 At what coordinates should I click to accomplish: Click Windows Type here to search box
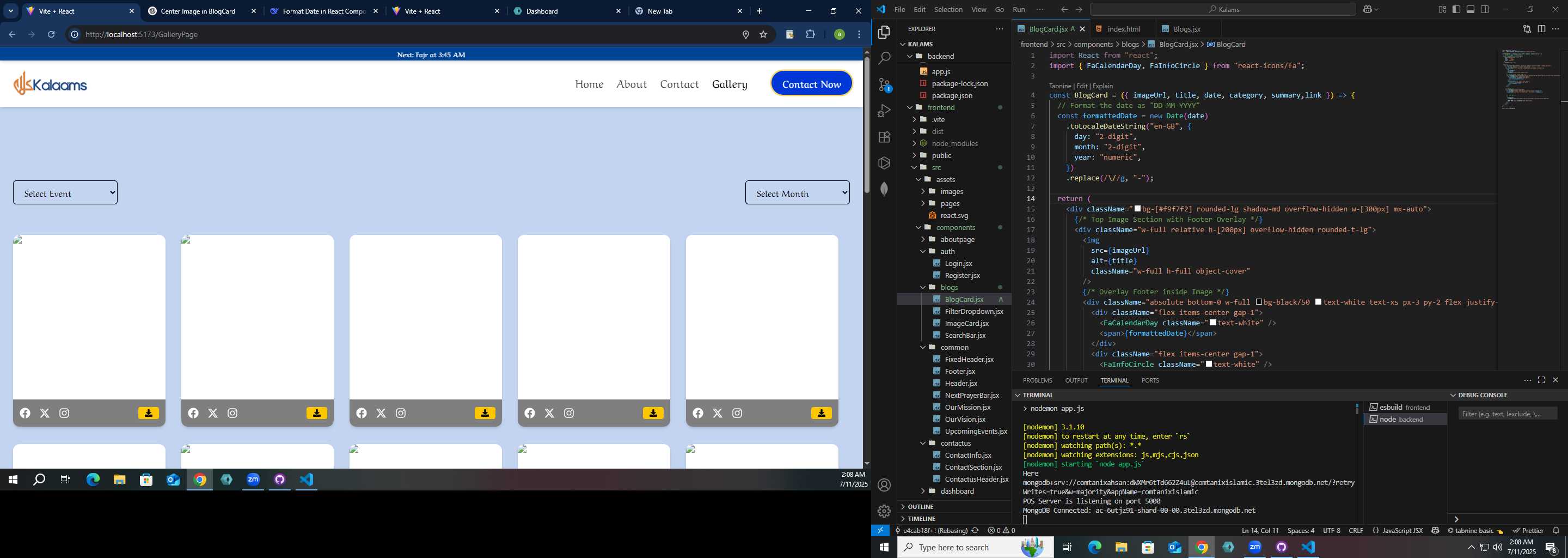tap(975, 548)
